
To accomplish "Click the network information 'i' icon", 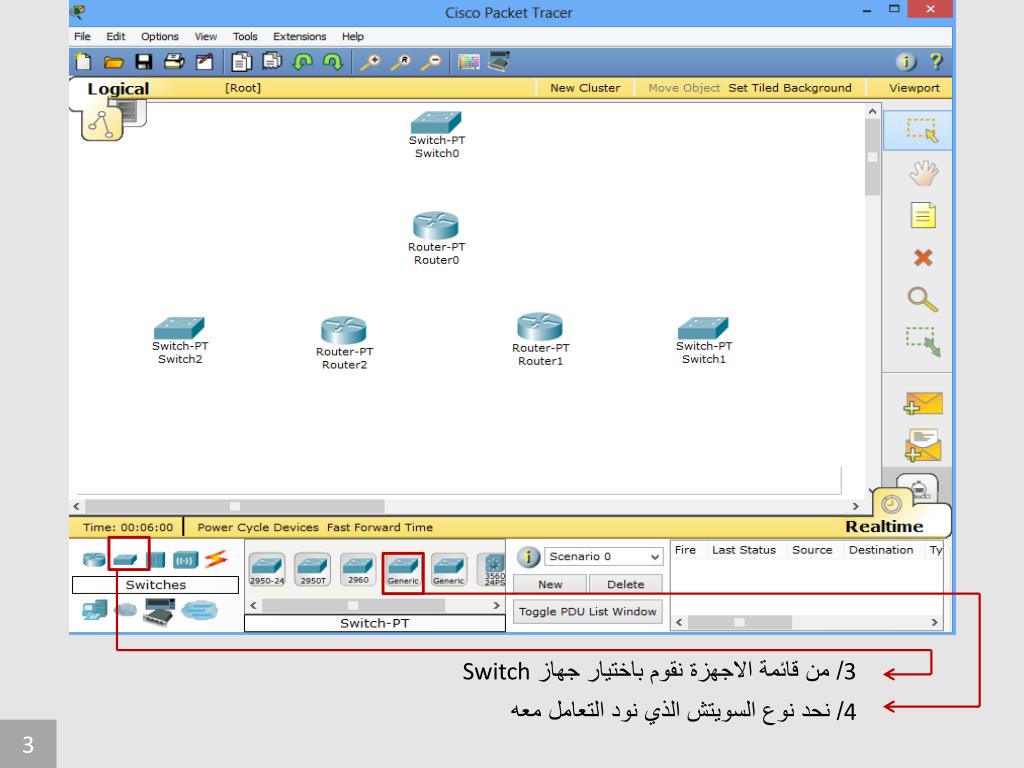I will (x=906, y=62).
